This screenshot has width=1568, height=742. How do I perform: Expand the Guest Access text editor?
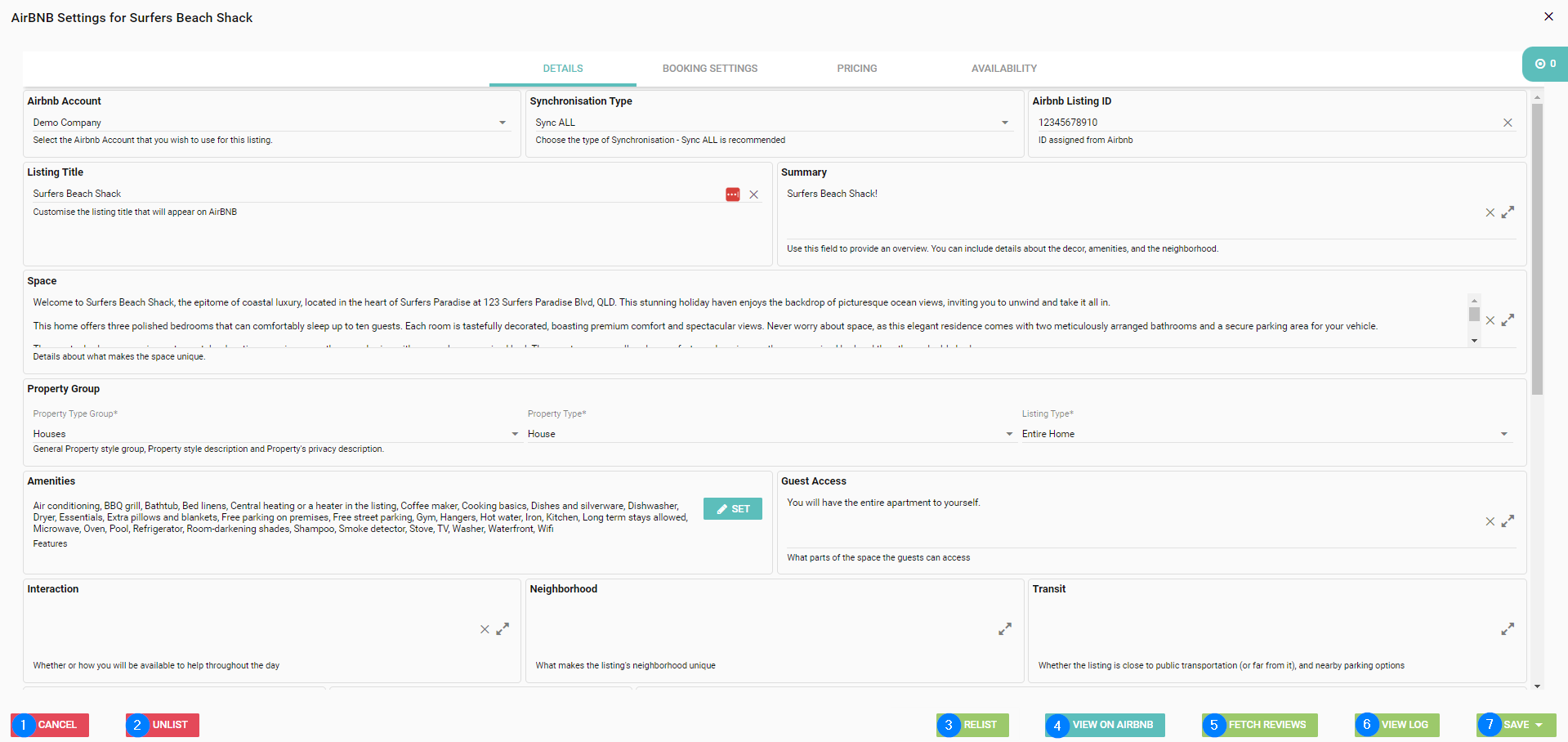(x=1508, y=521)
